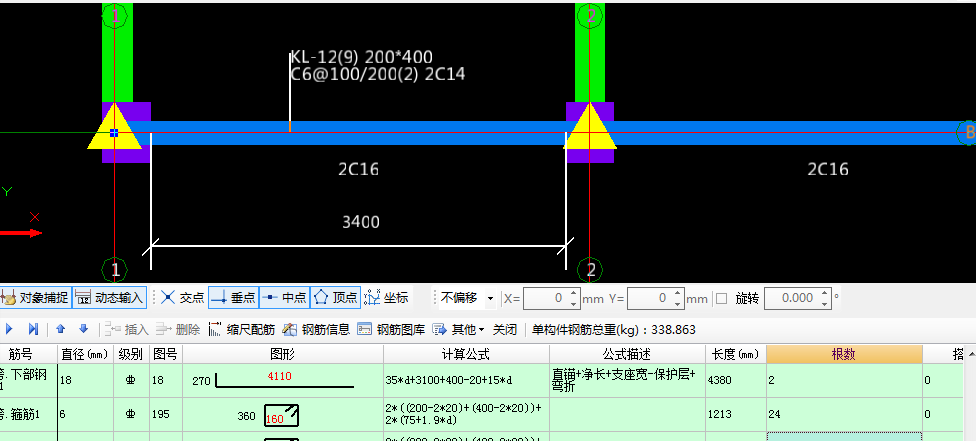This screenshot has width=976, height=441.
Task: Move row up with blue up arrow
Action: click(60, 329)
